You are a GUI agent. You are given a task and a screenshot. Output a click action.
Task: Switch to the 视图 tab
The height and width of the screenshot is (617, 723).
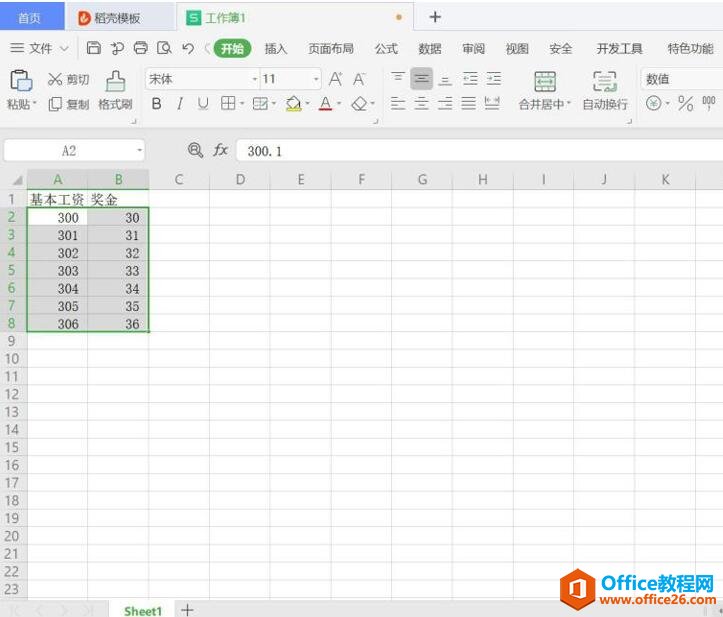tap(517, 48)
